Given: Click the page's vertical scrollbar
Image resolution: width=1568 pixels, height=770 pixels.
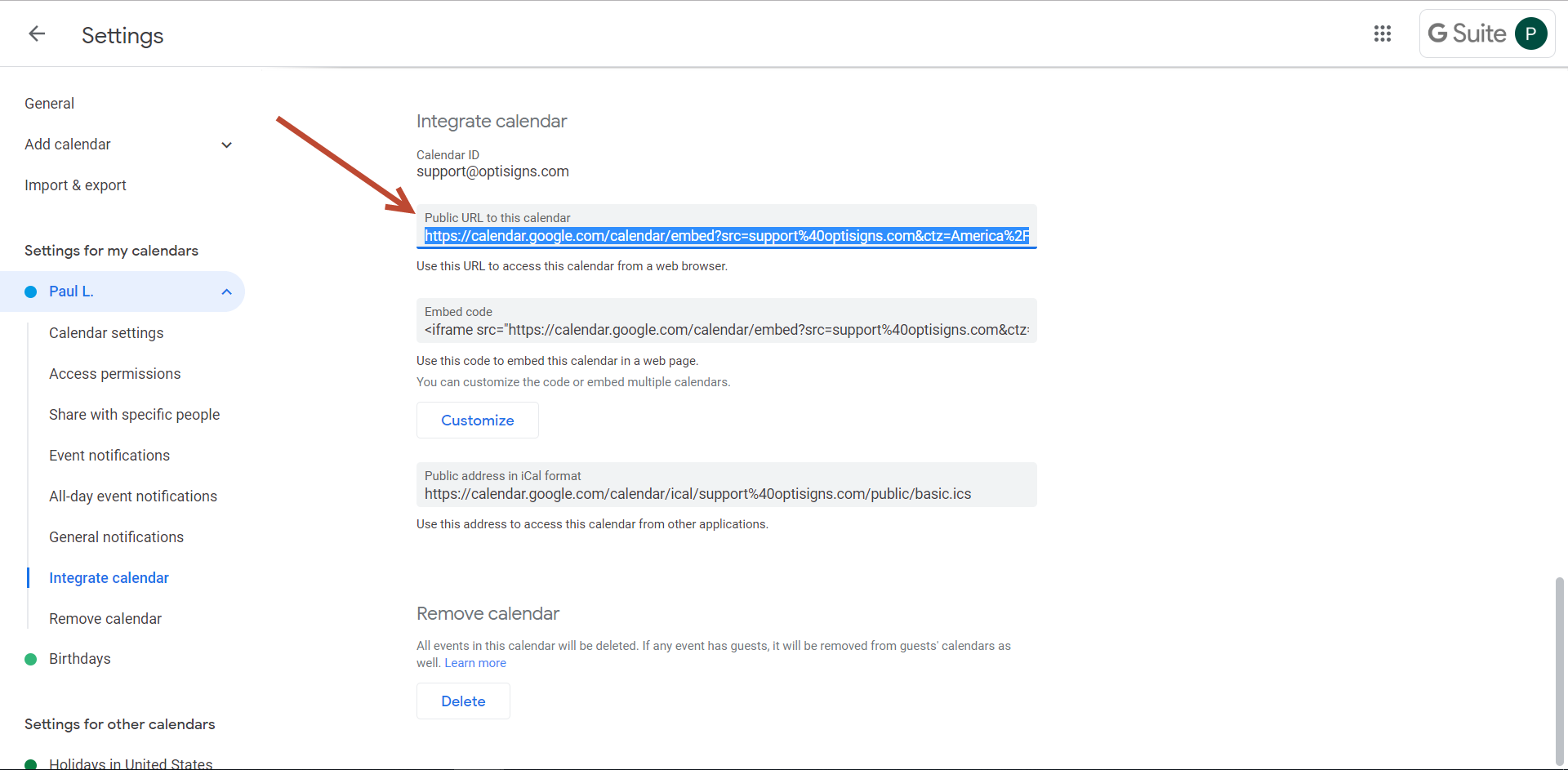Looking at the screenshot, I should coord(1559,670).
